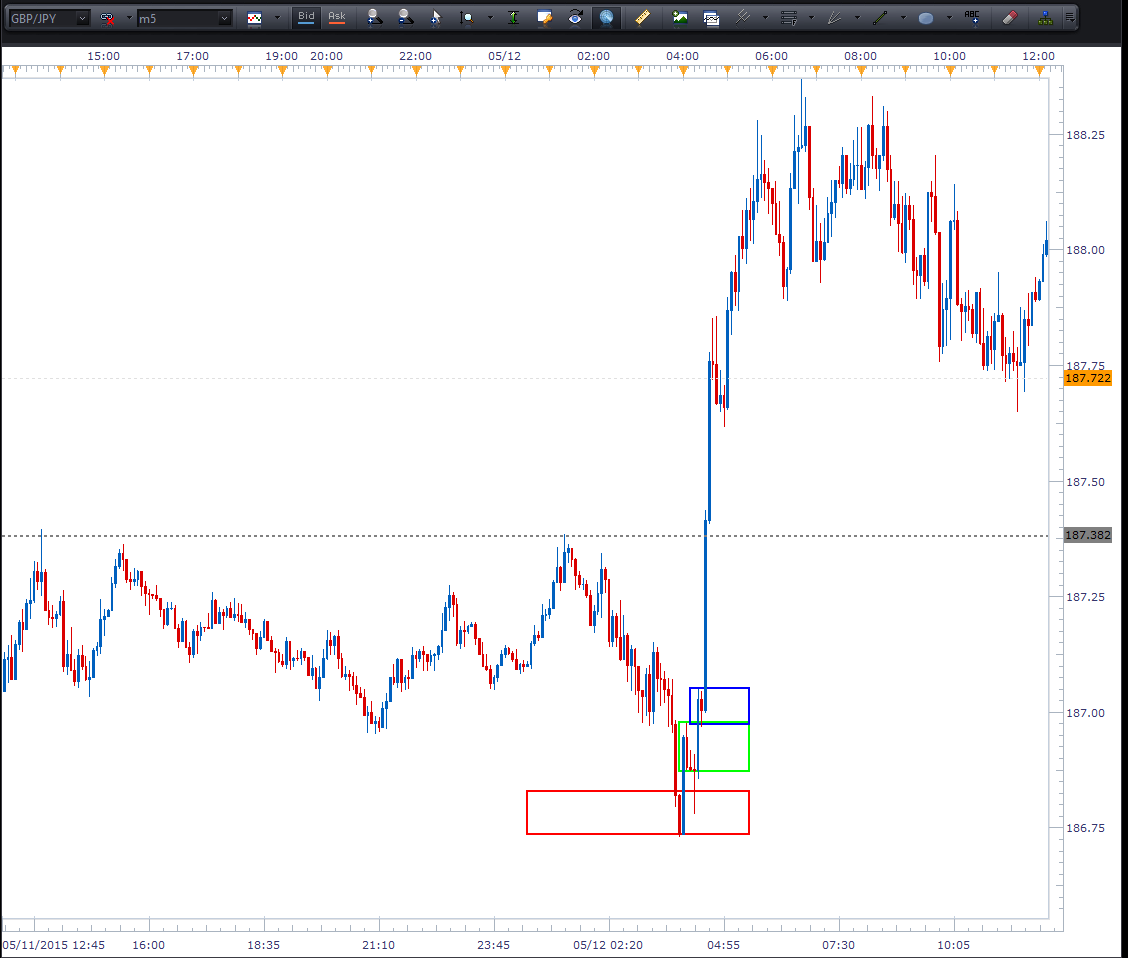
Task: Click the zoom magnifier tool
Action: (467, 17)
